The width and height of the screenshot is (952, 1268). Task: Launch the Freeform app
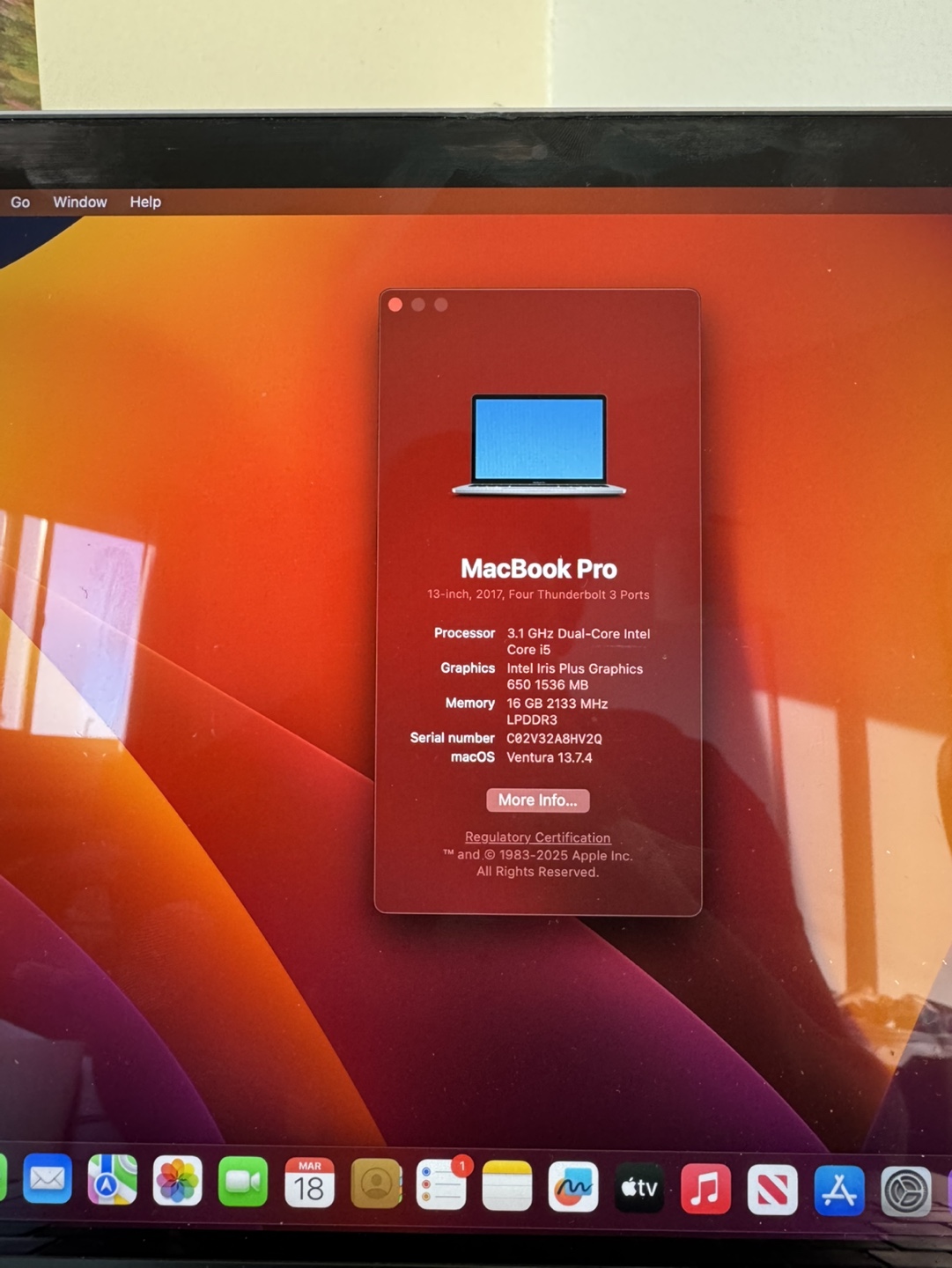click(573, 1186)
